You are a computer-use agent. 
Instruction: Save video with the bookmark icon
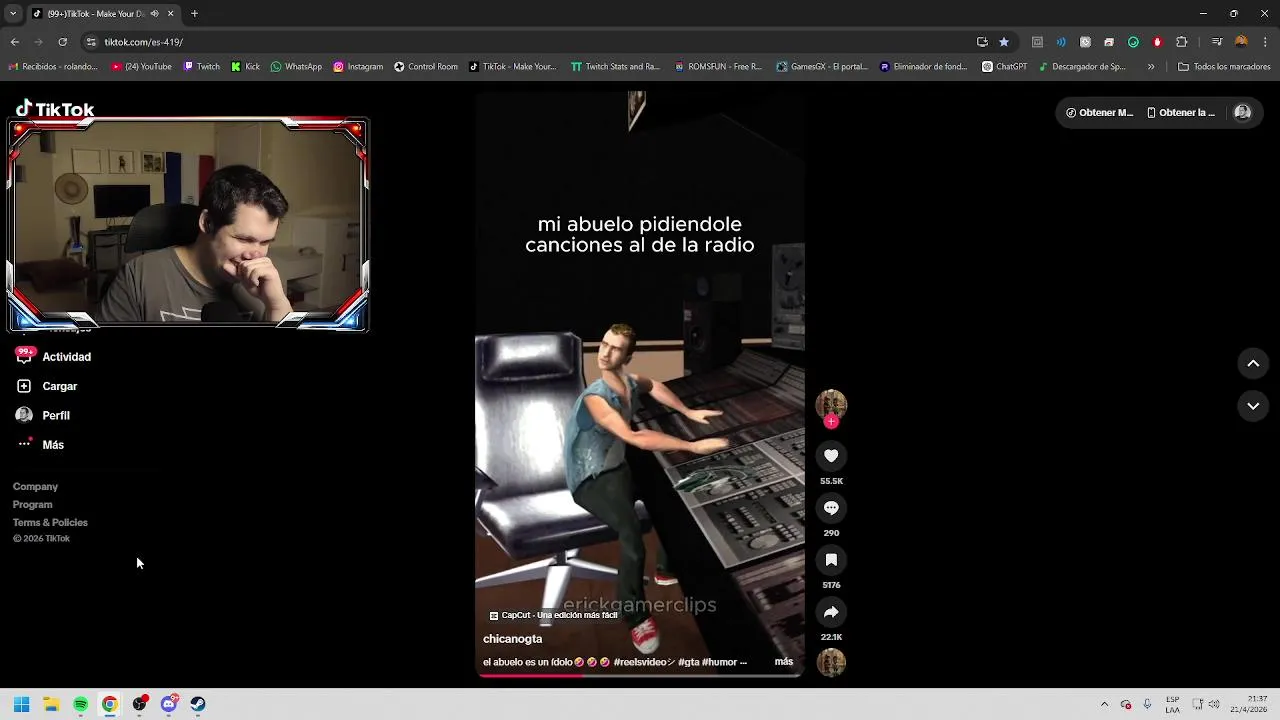[831, 560]
